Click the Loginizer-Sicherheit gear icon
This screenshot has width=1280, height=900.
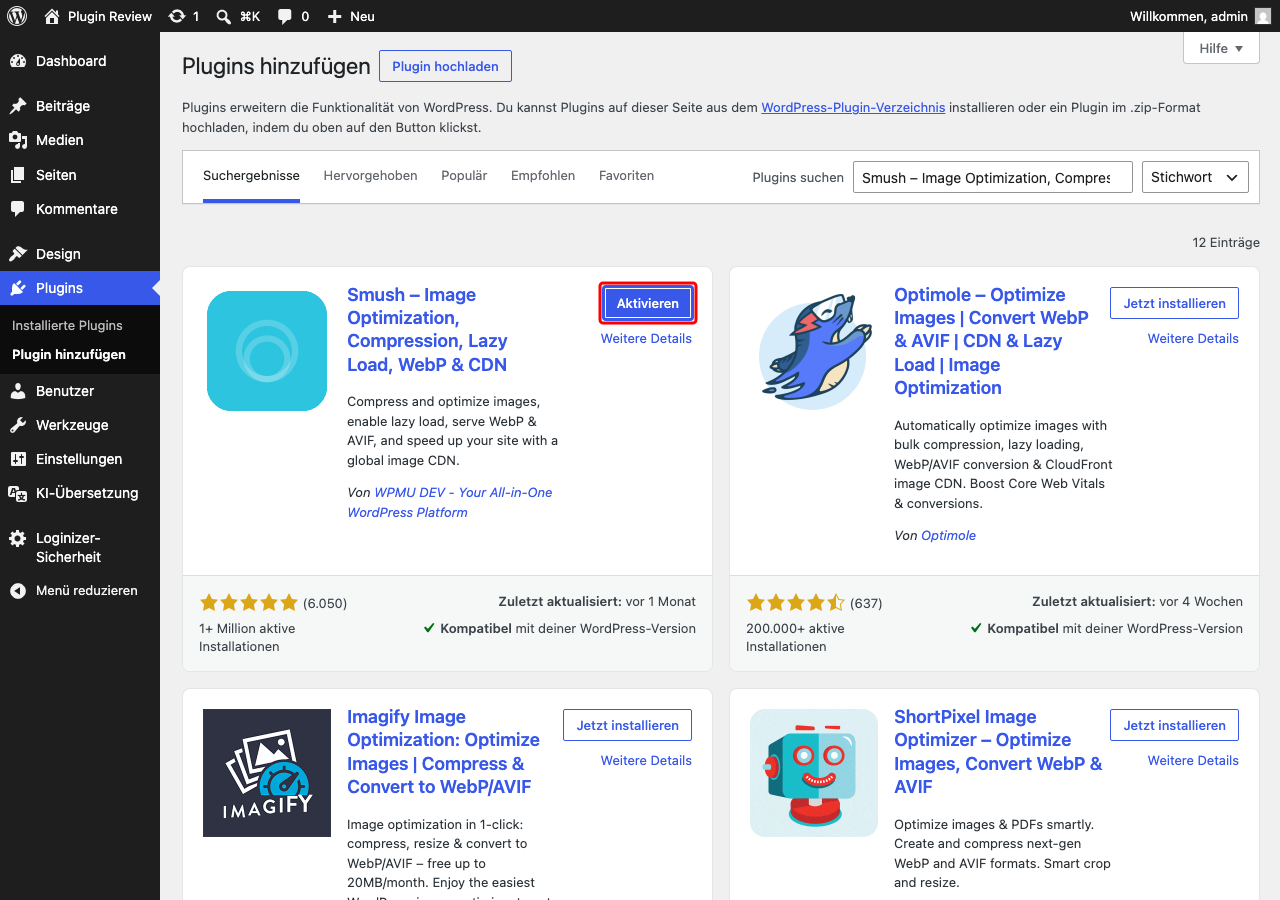(x=18, y=538)
